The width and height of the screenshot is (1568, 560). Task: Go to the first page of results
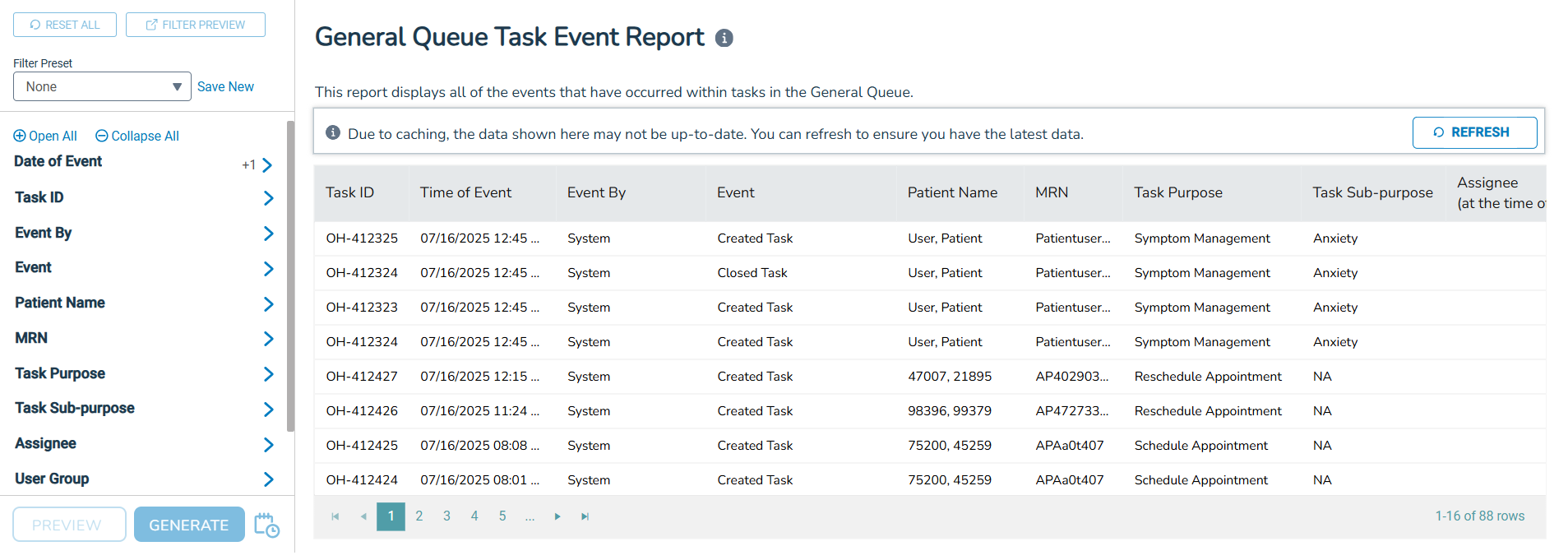335,516
